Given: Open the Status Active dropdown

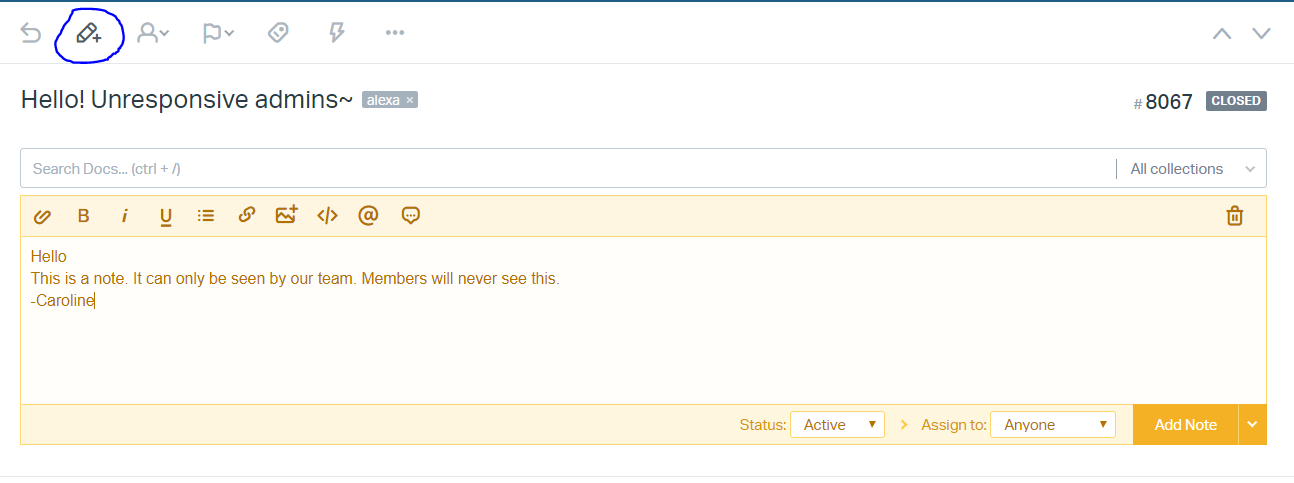Looking at the screenshot, I should pyautogui.click(x=837, y=425).
